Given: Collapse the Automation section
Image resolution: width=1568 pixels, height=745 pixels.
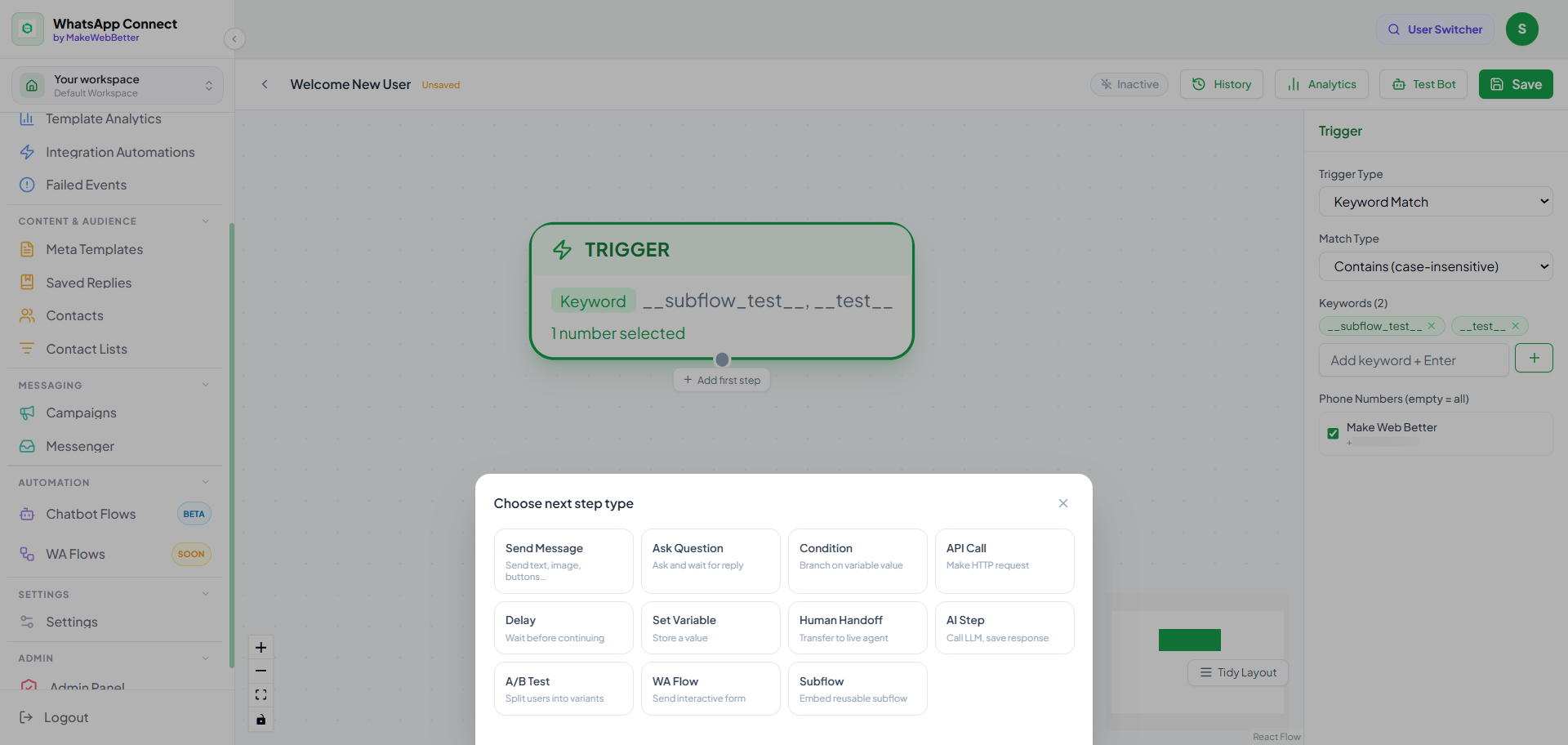Looking at the screenshot, I should click(206, 482).
